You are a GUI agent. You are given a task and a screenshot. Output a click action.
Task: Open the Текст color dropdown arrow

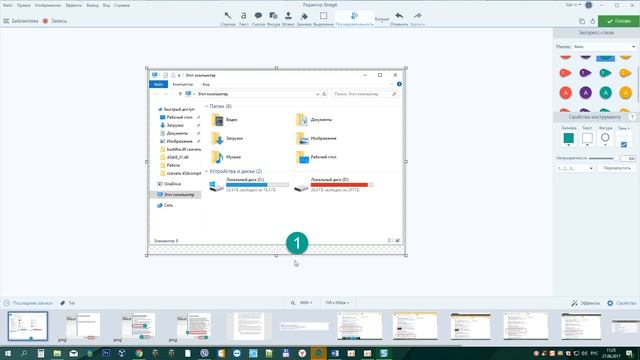click(587, 145)
